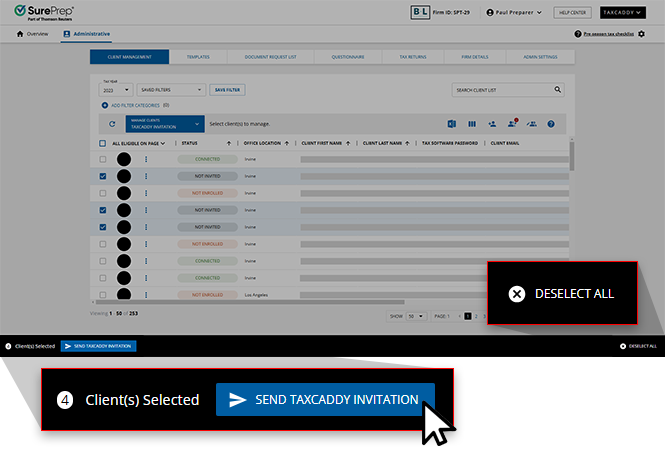Open the Templates tab
665x459 pixels.
(198, 57)
